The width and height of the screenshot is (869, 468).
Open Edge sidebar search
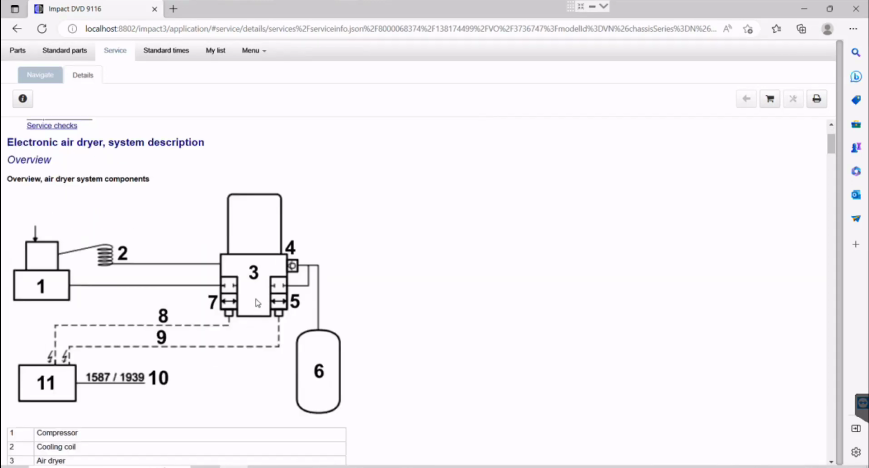(x=856, y=52)
